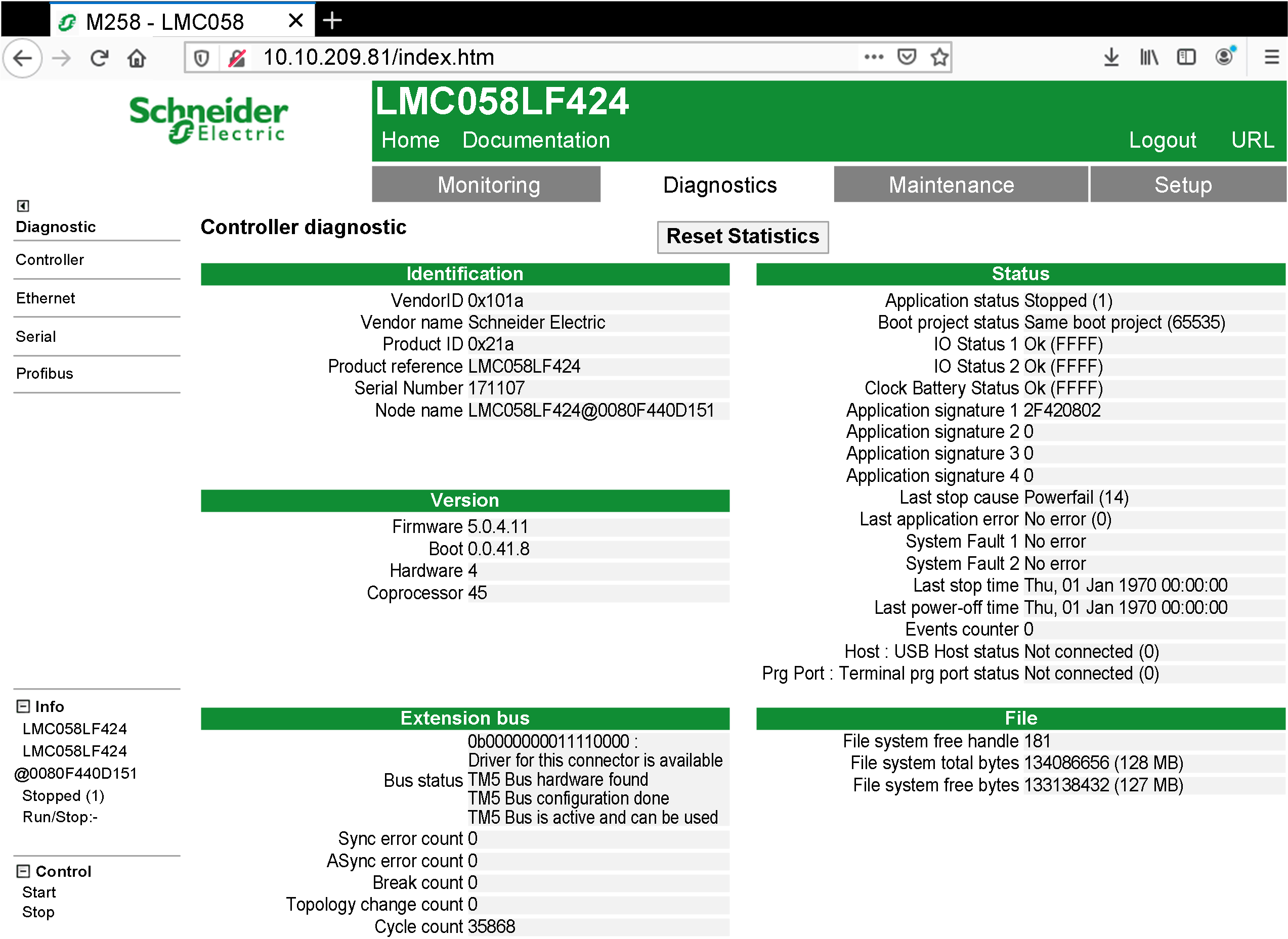Show library bookshelf icon
Screen dimensions: 1288x939
pyautogui.click(x=1149, y=57)
